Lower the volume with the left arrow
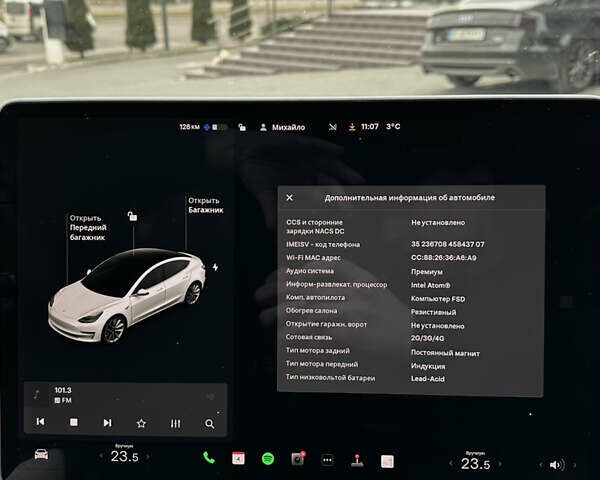Image resolution: width=600 pixels, height=480 pixels. point(541,465)
